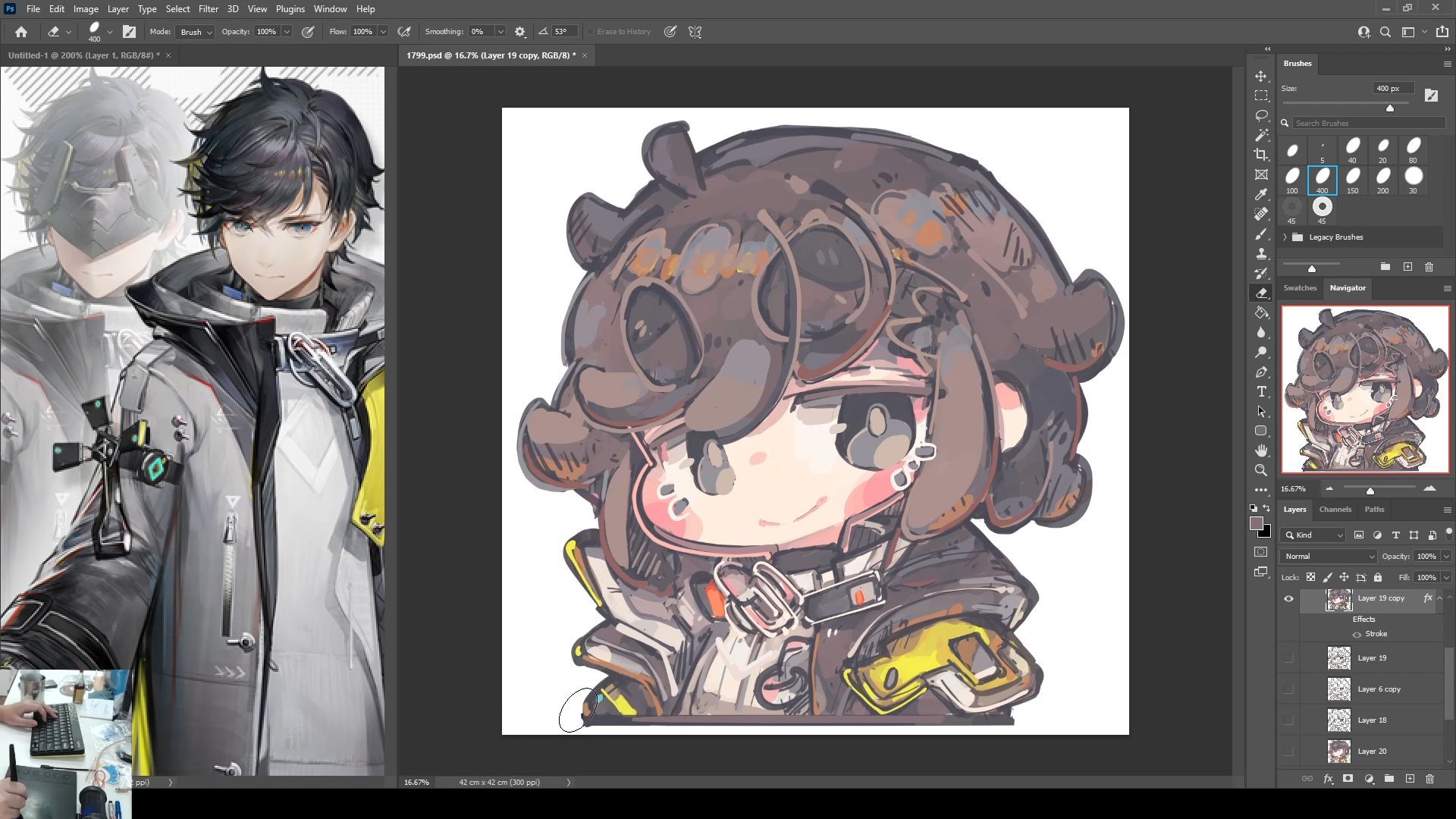Viewport: 1456px width, 819px height.
Task: Select the Crop tool
Action: [x=1261, y=155]
